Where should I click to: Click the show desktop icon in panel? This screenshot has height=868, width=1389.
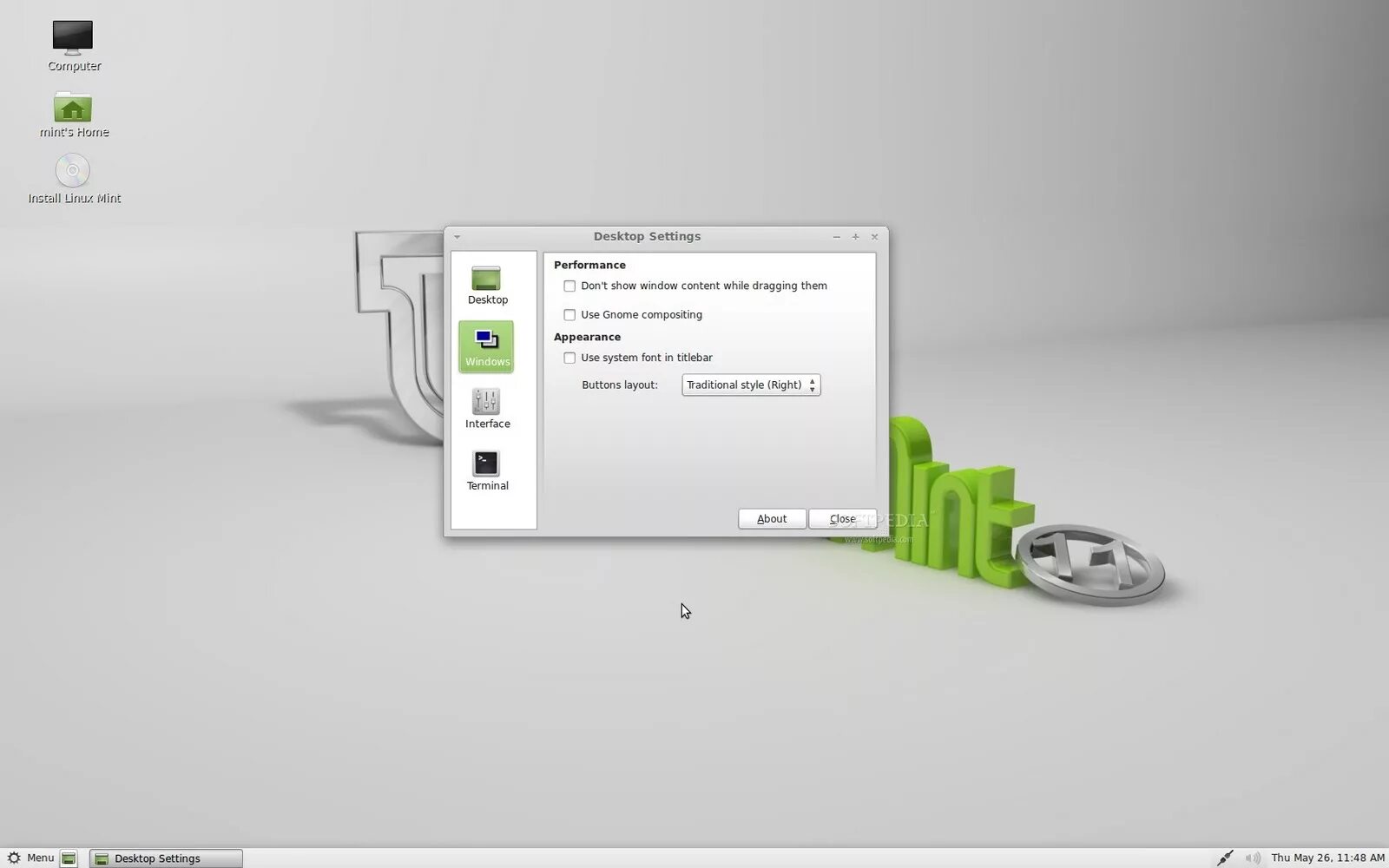tap(69, 858)
